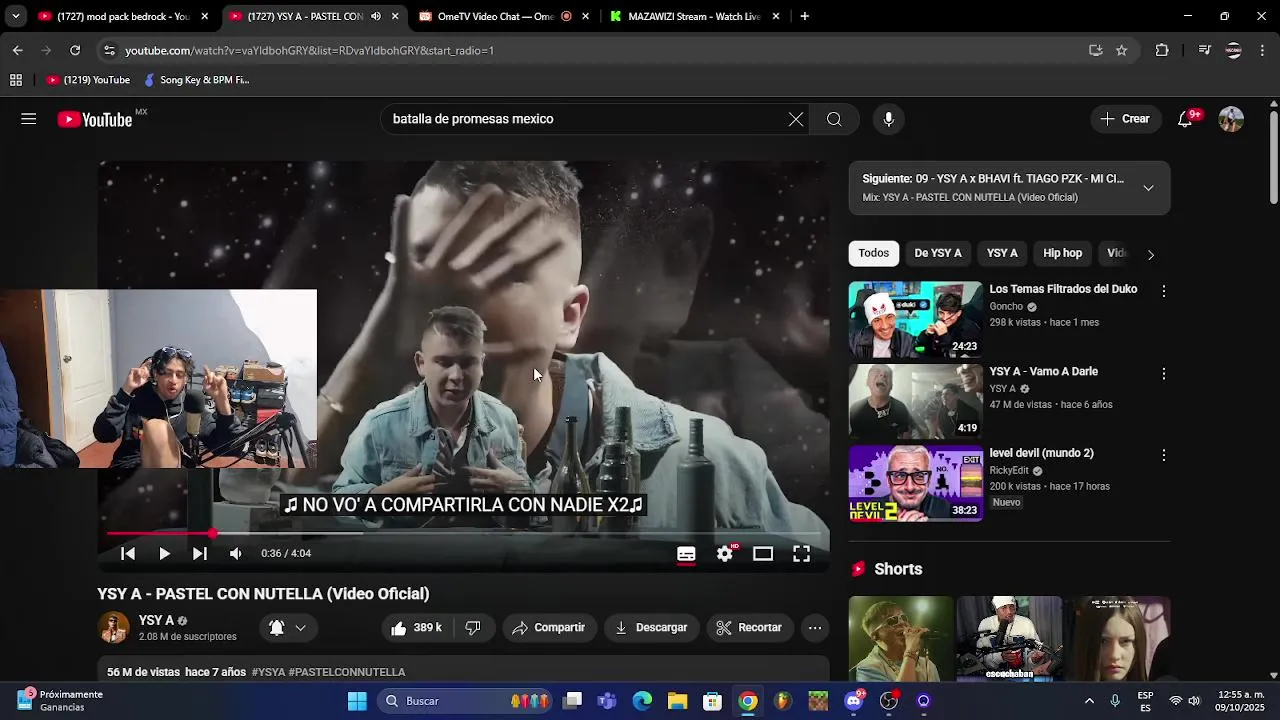This screenshot has width=1280, height=720.
Task: Go to the YouTube home logo
Action: tap(95, 119)
